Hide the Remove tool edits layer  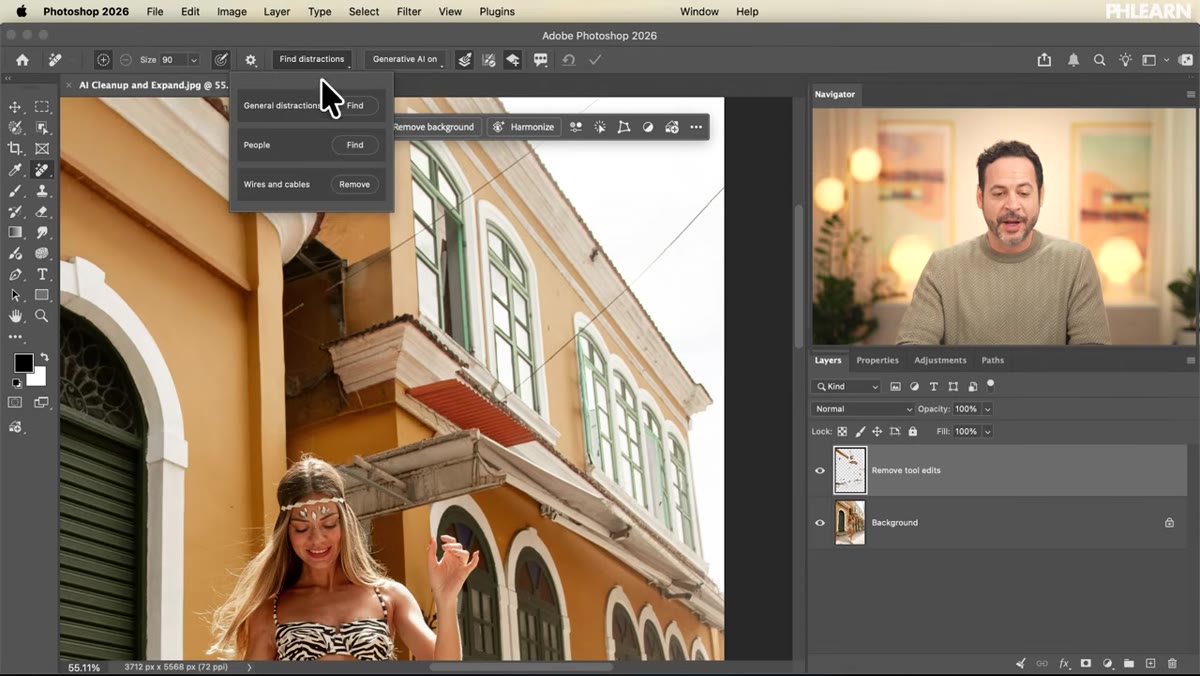[x=820, y=470]
